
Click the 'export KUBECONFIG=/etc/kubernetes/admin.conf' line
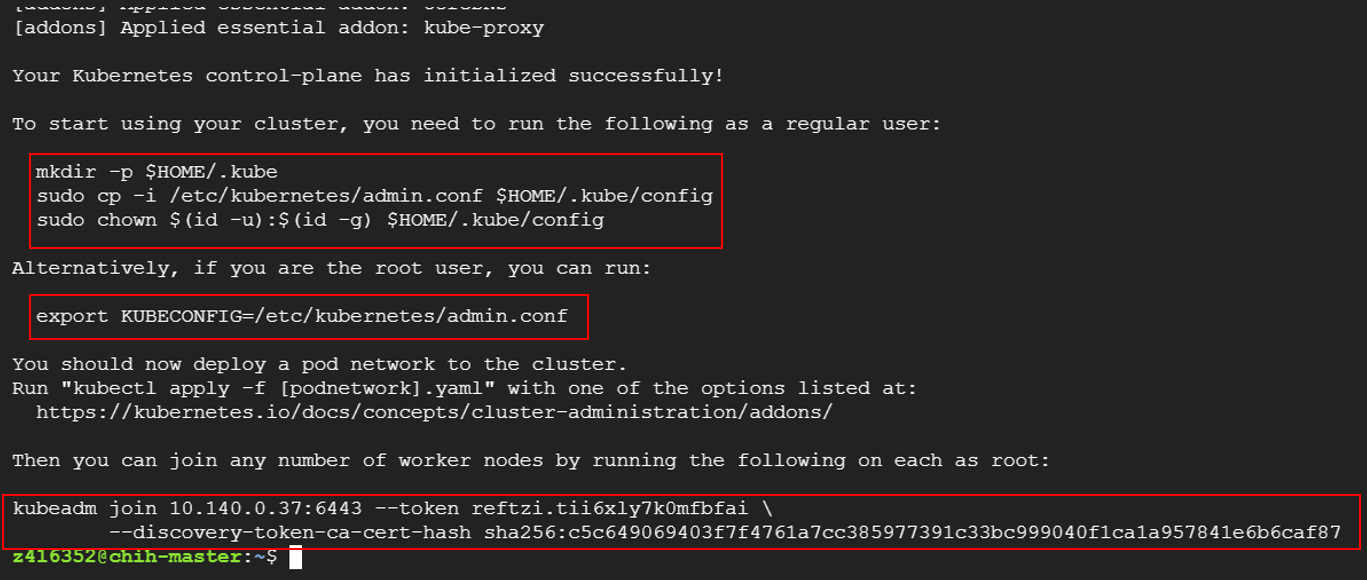[302, 316]
